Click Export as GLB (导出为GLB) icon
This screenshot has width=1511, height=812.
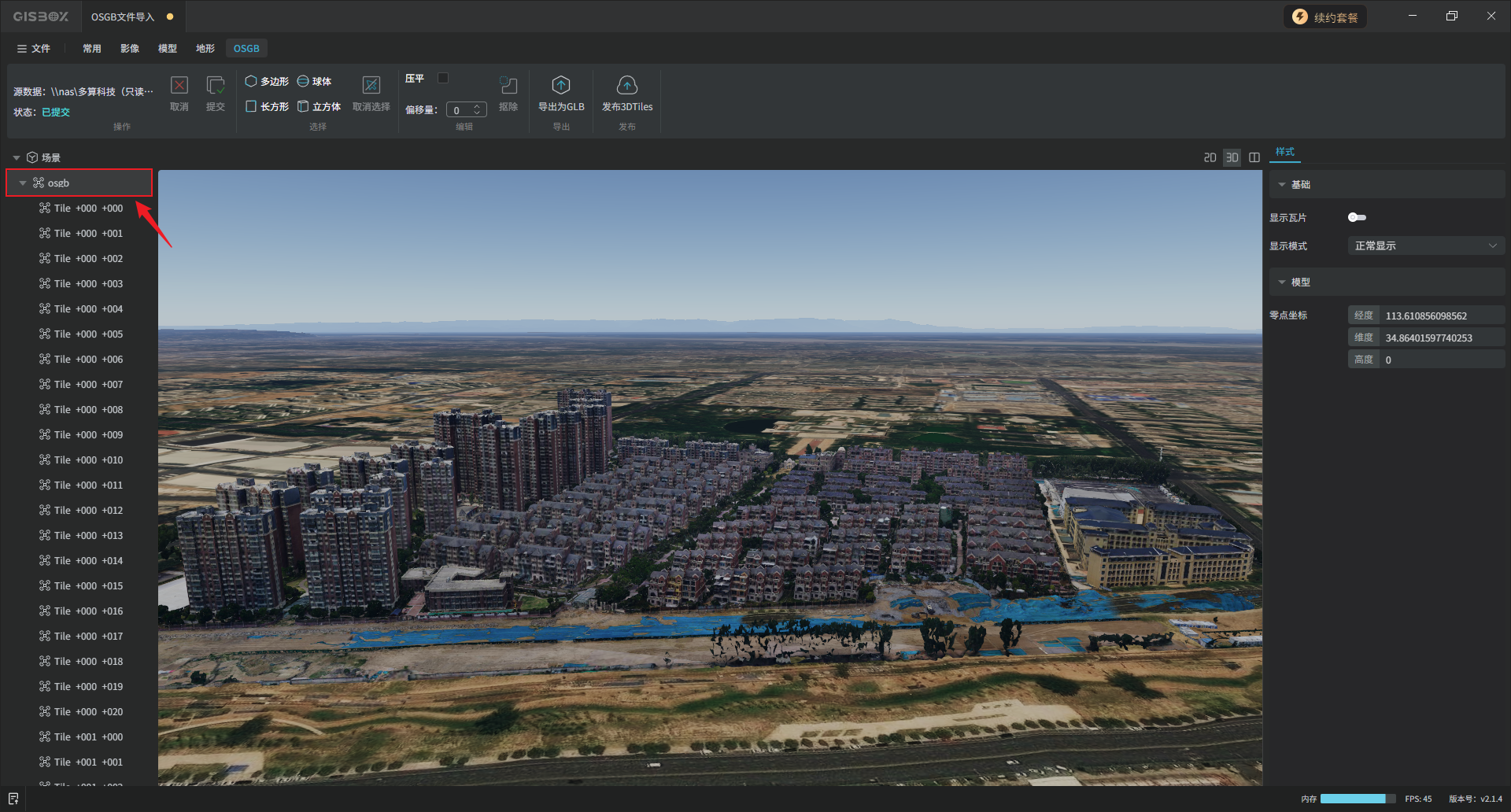560,86
